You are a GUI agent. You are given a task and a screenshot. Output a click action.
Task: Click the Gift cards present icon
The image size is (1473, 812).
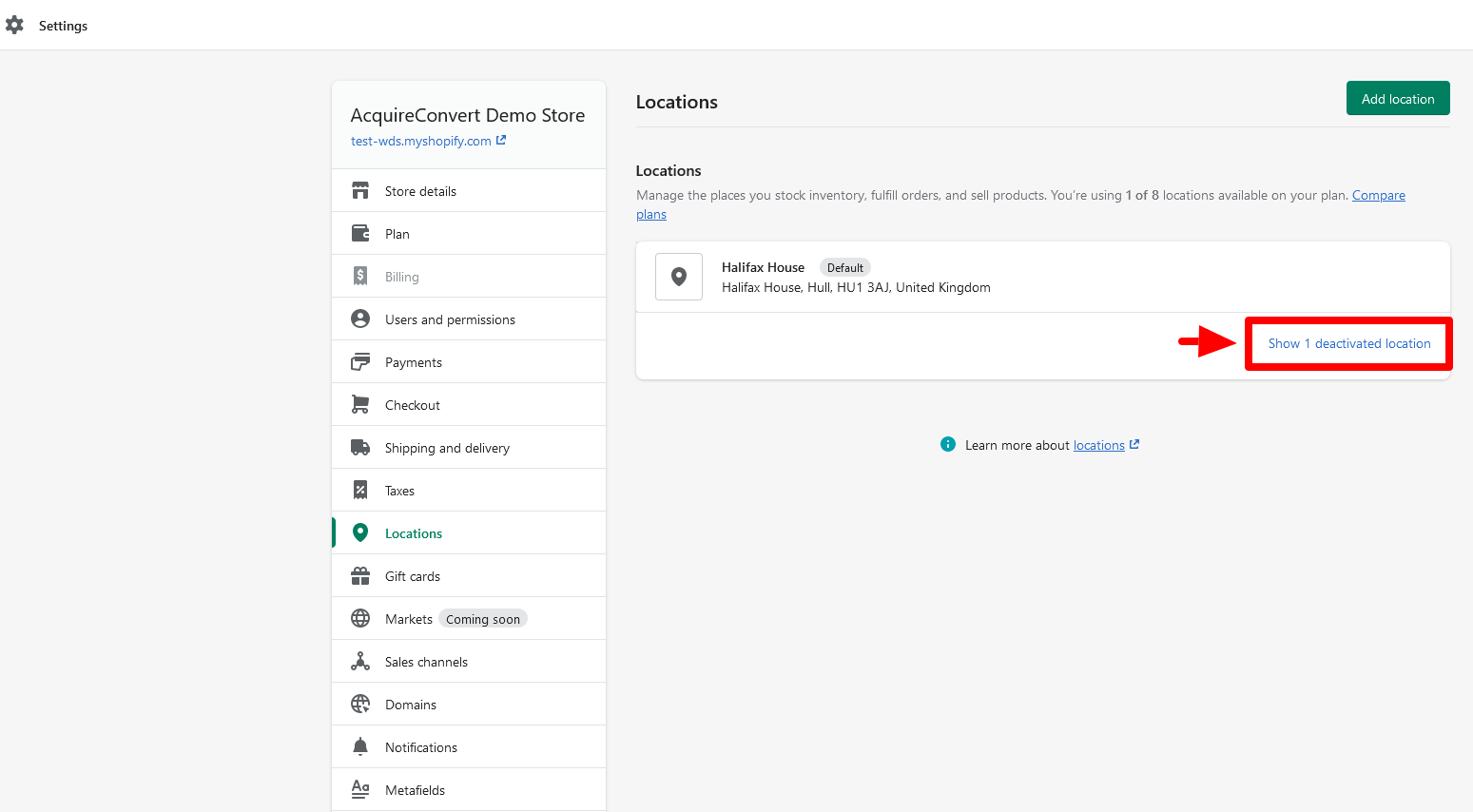tap(360, 576)
